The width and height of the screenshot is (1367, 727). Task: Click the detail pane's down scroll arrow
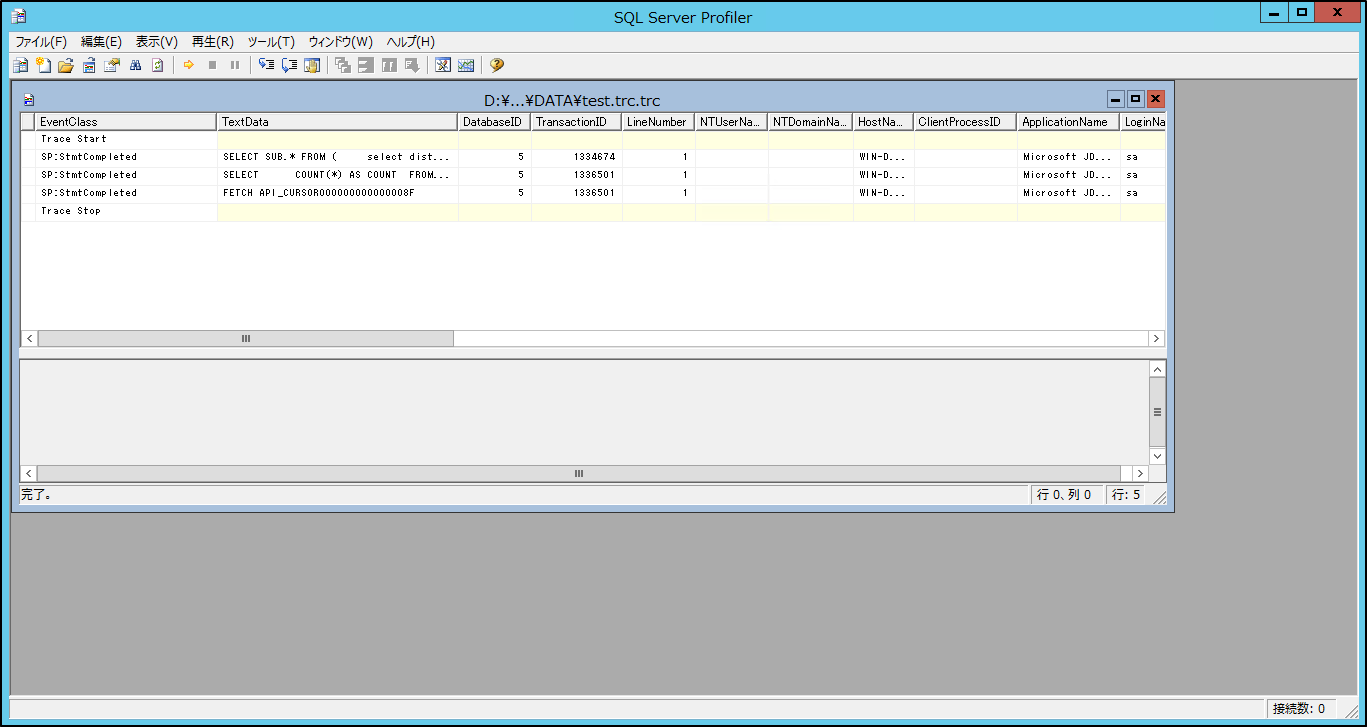pos(1157,456)
